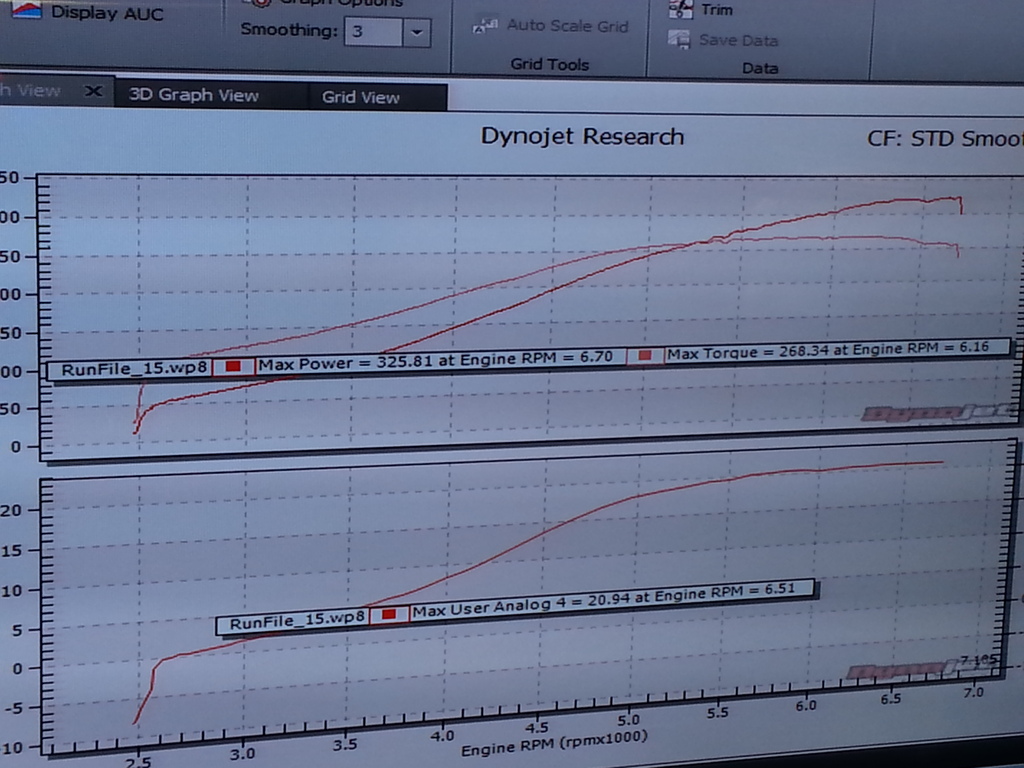
Task: Click the Trim button label
Action: [x=717, y=10]
